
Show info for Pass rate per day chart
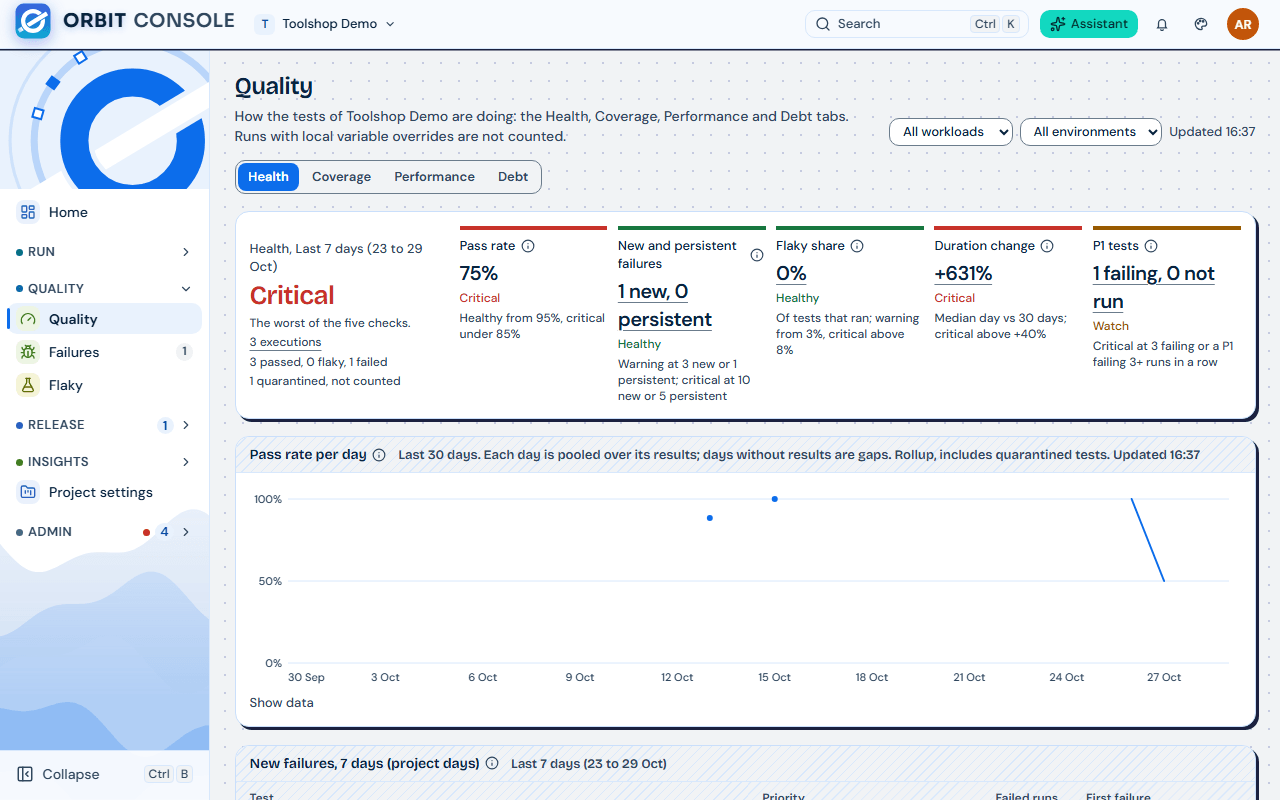[379, 455]
